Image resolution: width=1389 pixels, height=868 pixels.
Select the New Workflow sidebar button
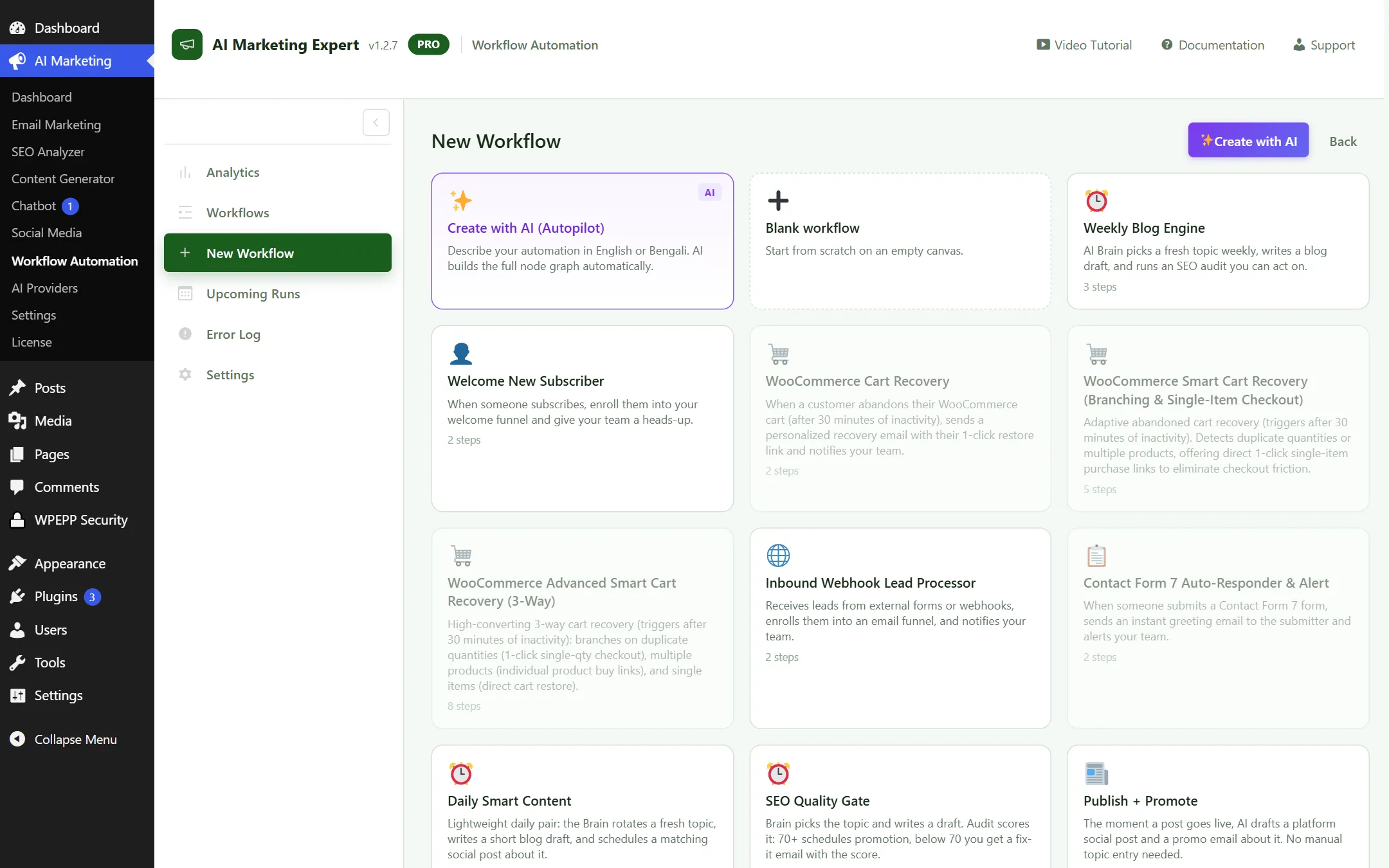point(278,253)
